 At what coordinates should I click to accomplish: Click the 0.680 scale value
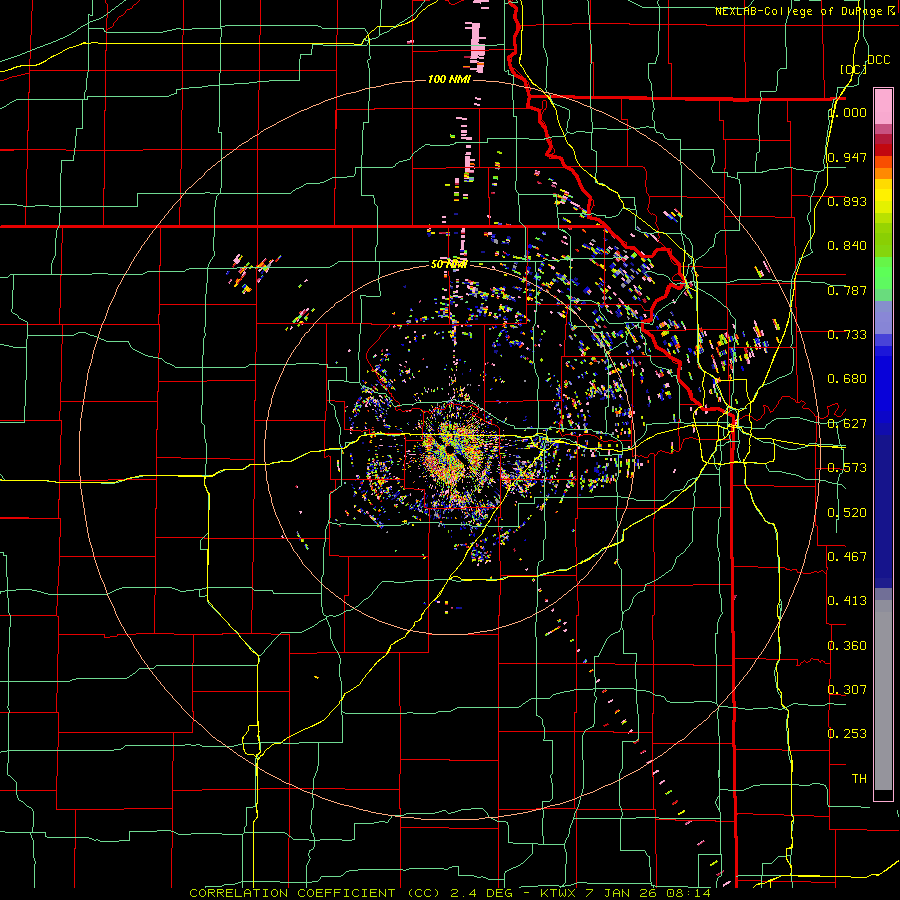point(847,379)
